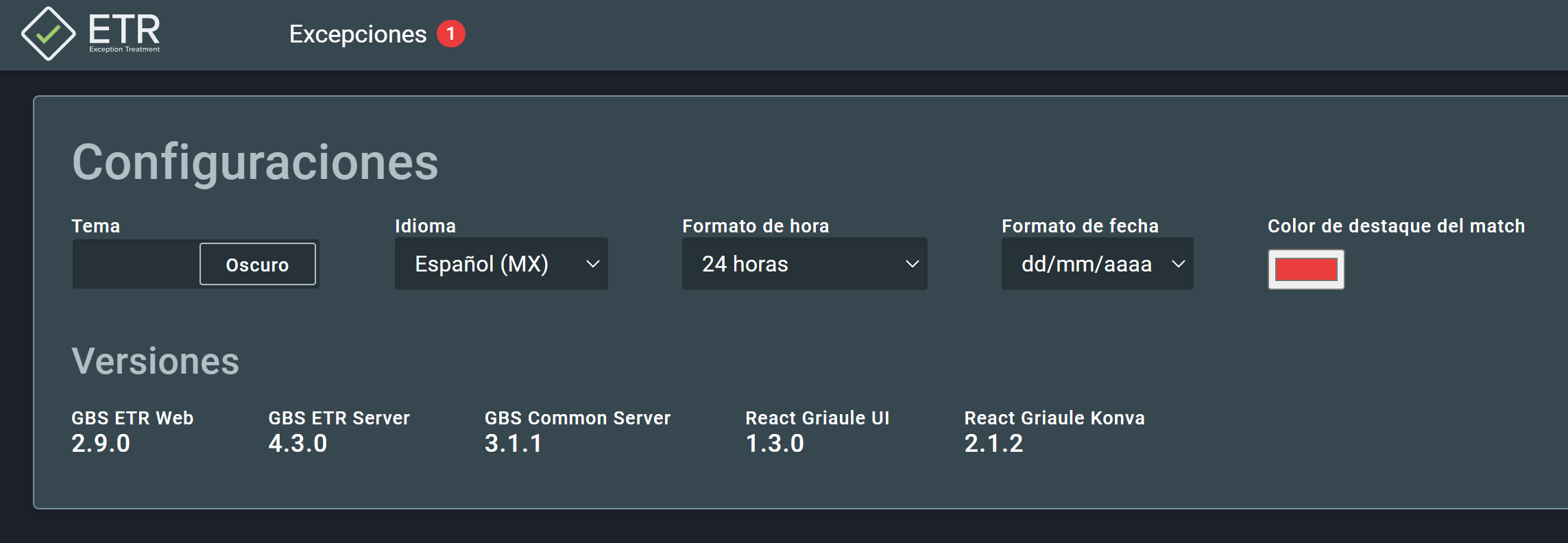
Task: Open the Formato de fecha dropdown
Action: point(1097,264)
